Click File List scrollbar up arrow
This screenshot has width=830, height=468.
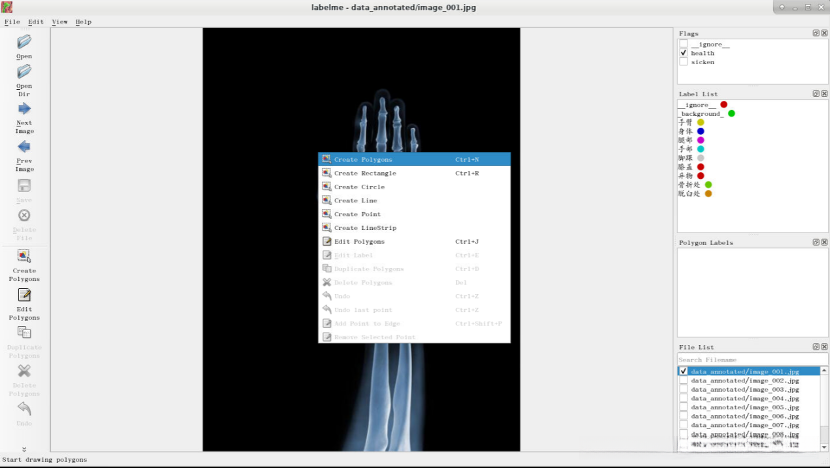tap(824, 371)
